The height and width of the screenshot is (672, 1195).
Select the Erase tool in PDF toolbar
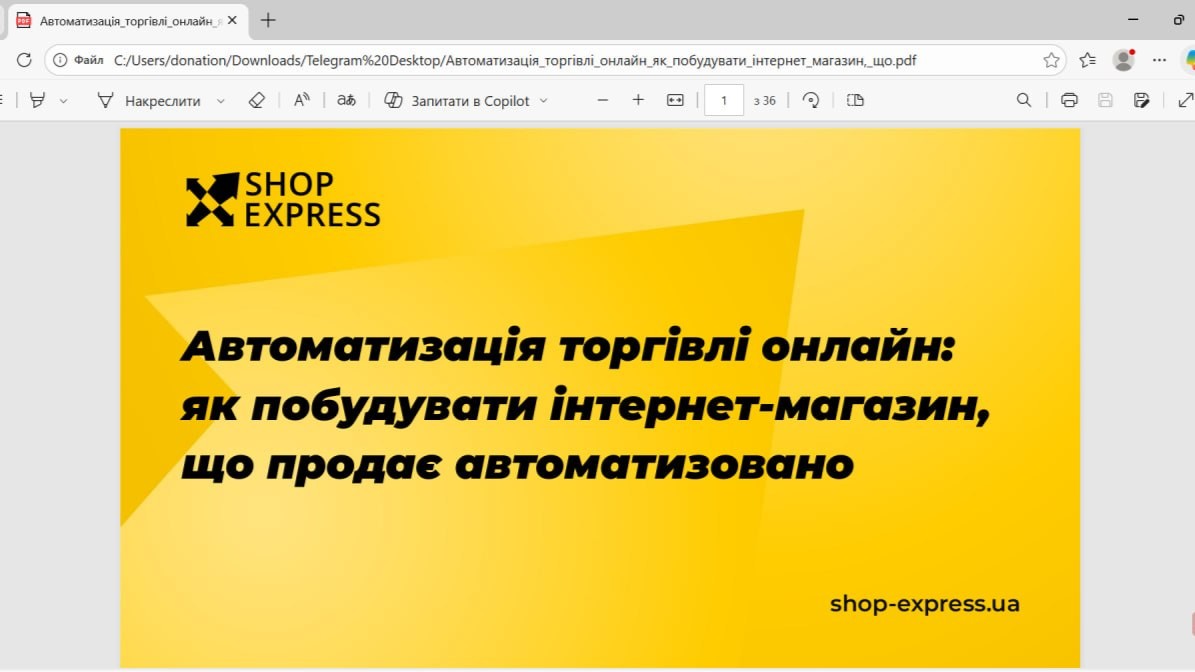click(256, 100)
